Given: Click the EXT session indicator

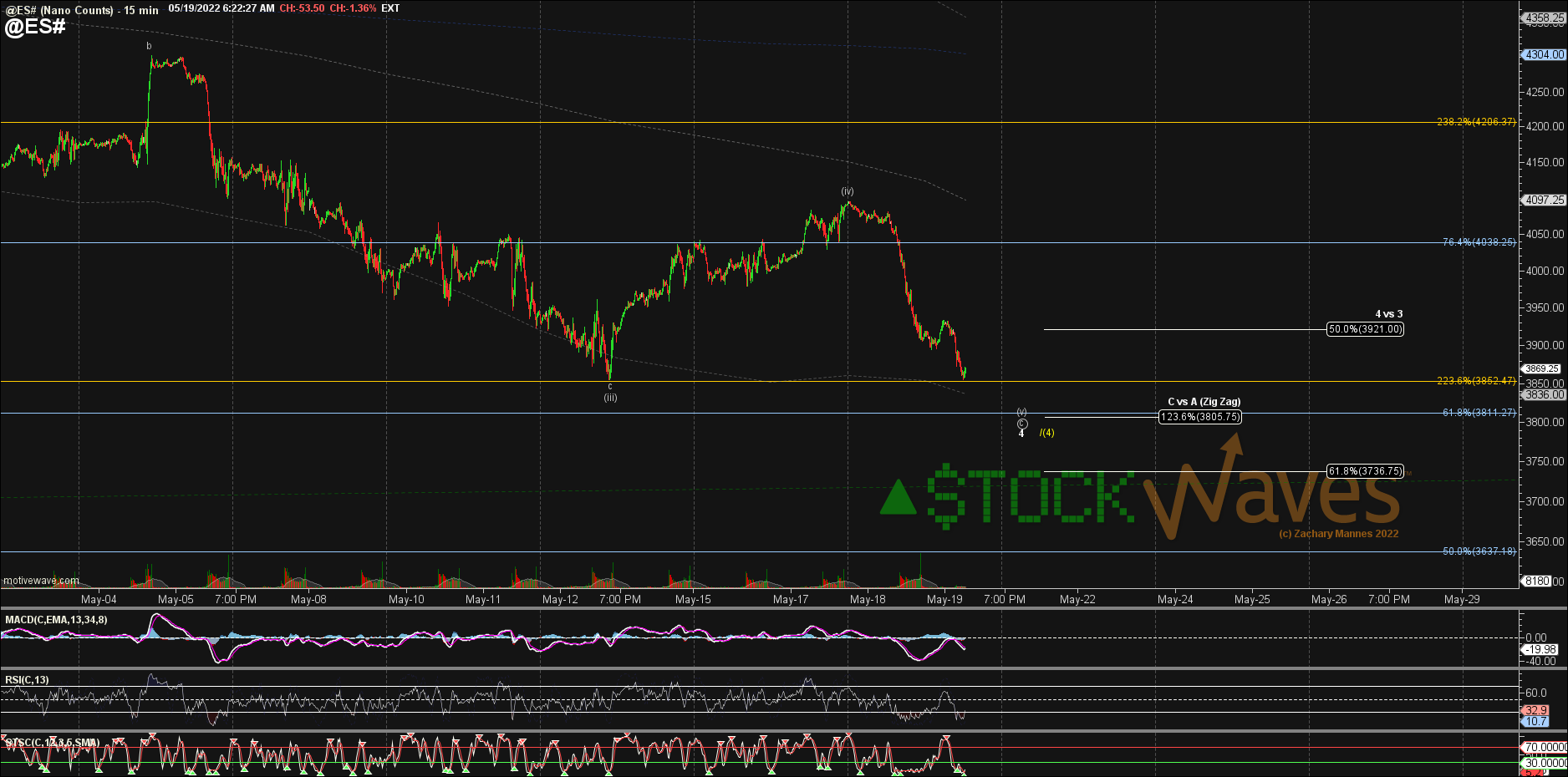Looking at the screenshot, I should (x=390, y=8).
